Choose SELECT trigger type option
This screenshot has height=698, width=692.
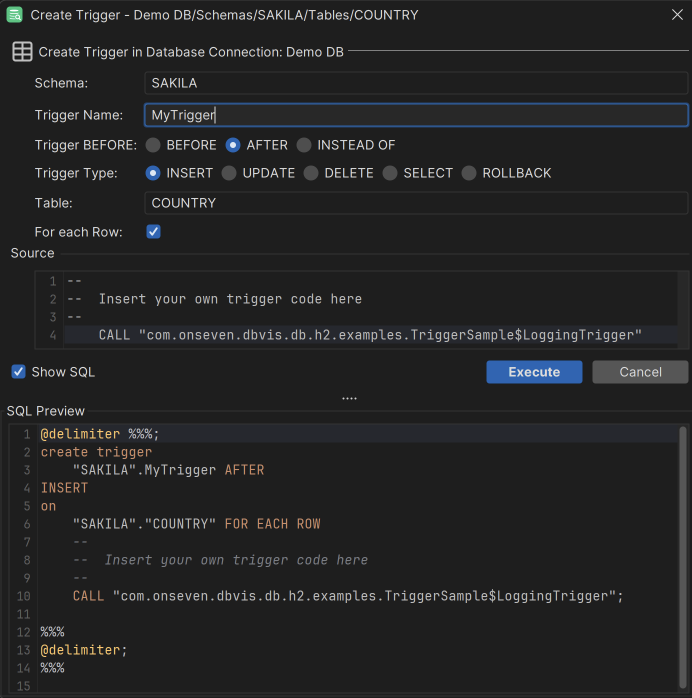[390, 173]
